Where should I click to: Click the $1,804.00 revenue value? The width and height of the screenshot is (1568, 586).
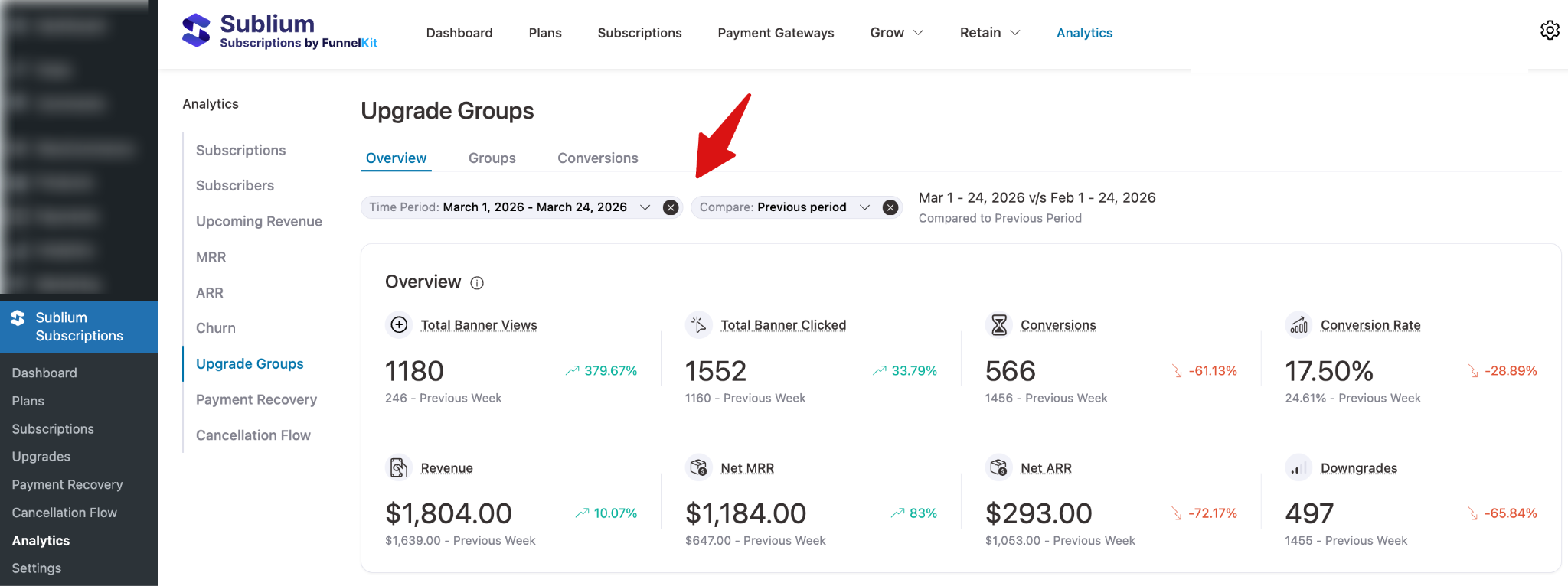click(x=449, y=513)
